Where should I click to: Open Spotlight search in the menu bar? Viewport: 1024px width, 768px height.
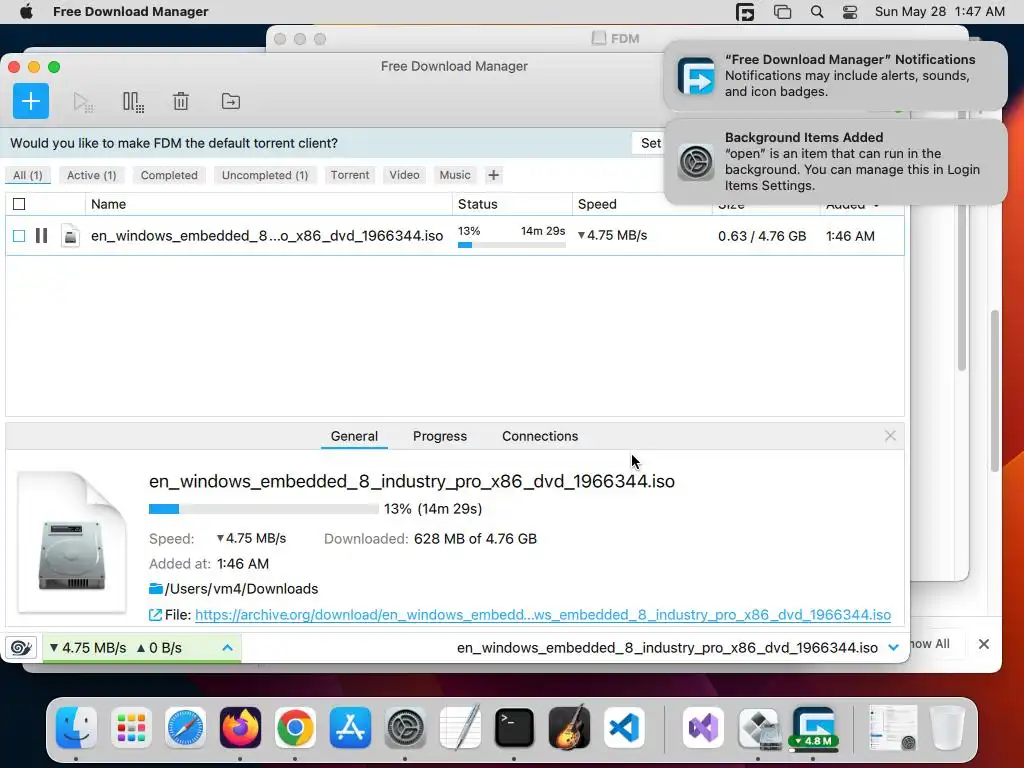[816, 12]
